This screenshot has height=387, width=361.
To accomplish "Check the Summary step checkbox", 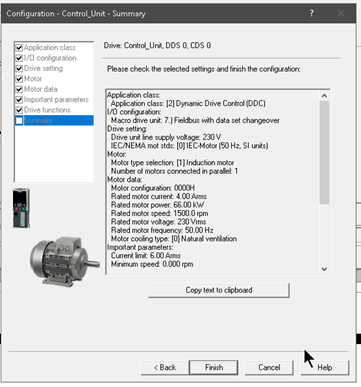I will (19, 120).
